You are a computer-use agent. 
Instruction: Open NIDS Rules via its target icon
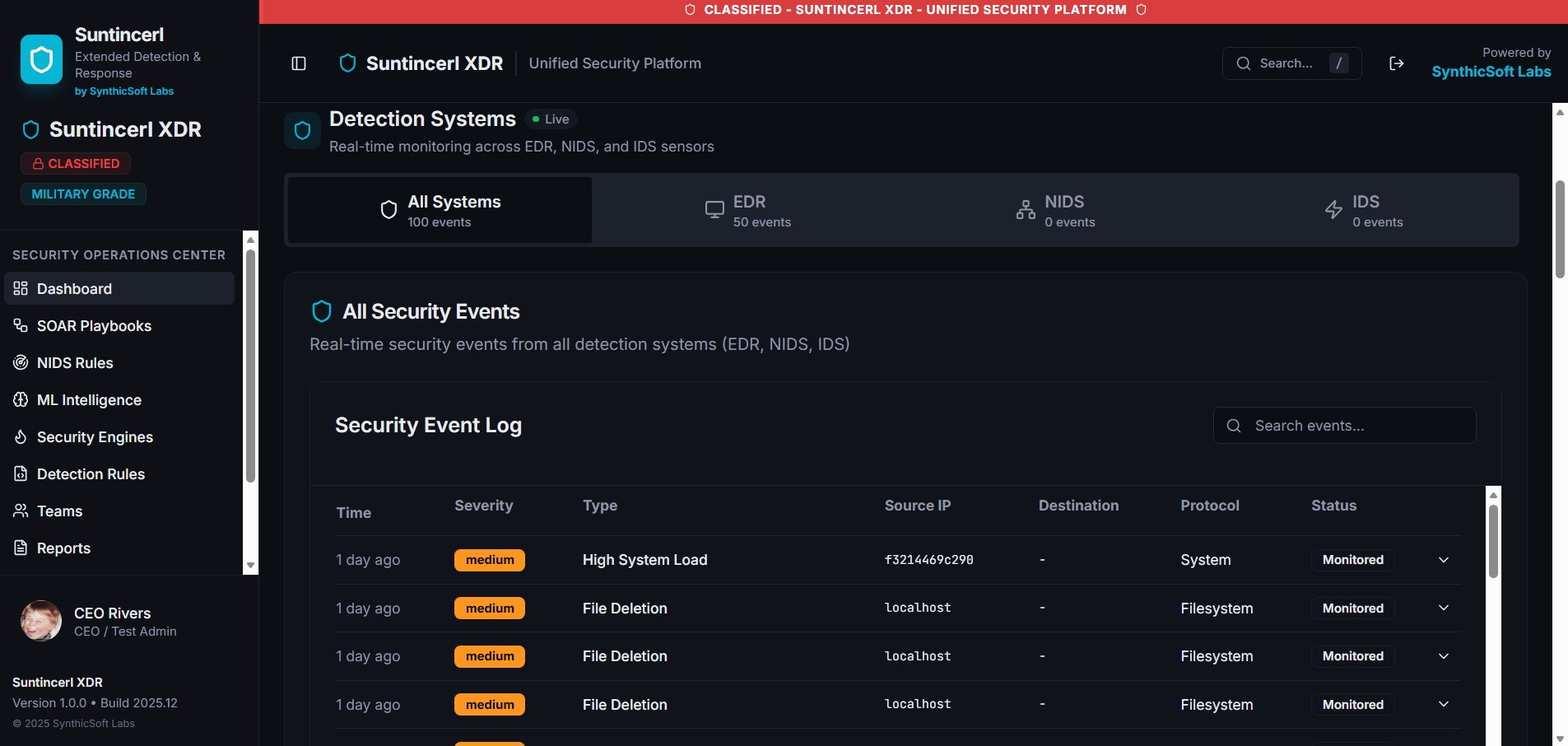pyautogui.click(x=20, y=362)
